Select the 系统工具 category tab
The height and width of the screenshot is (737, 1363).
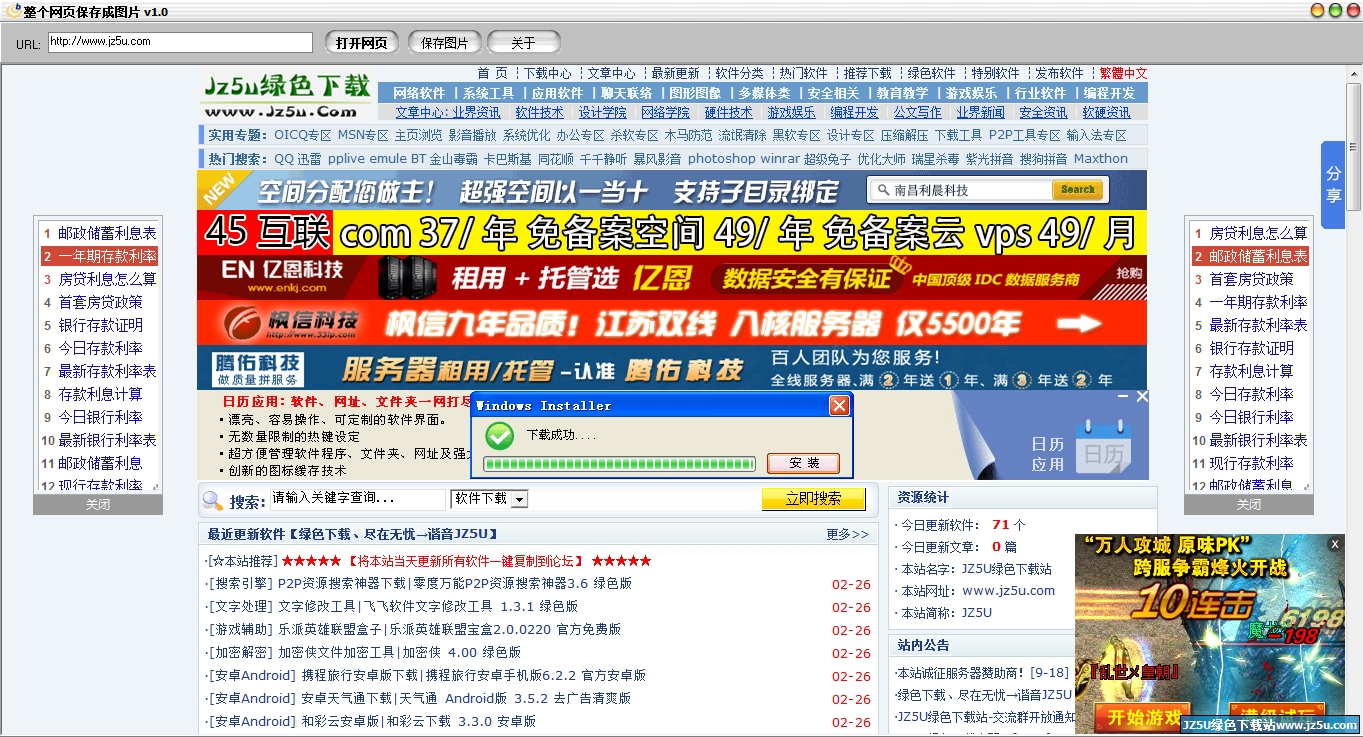coord(488,93)
